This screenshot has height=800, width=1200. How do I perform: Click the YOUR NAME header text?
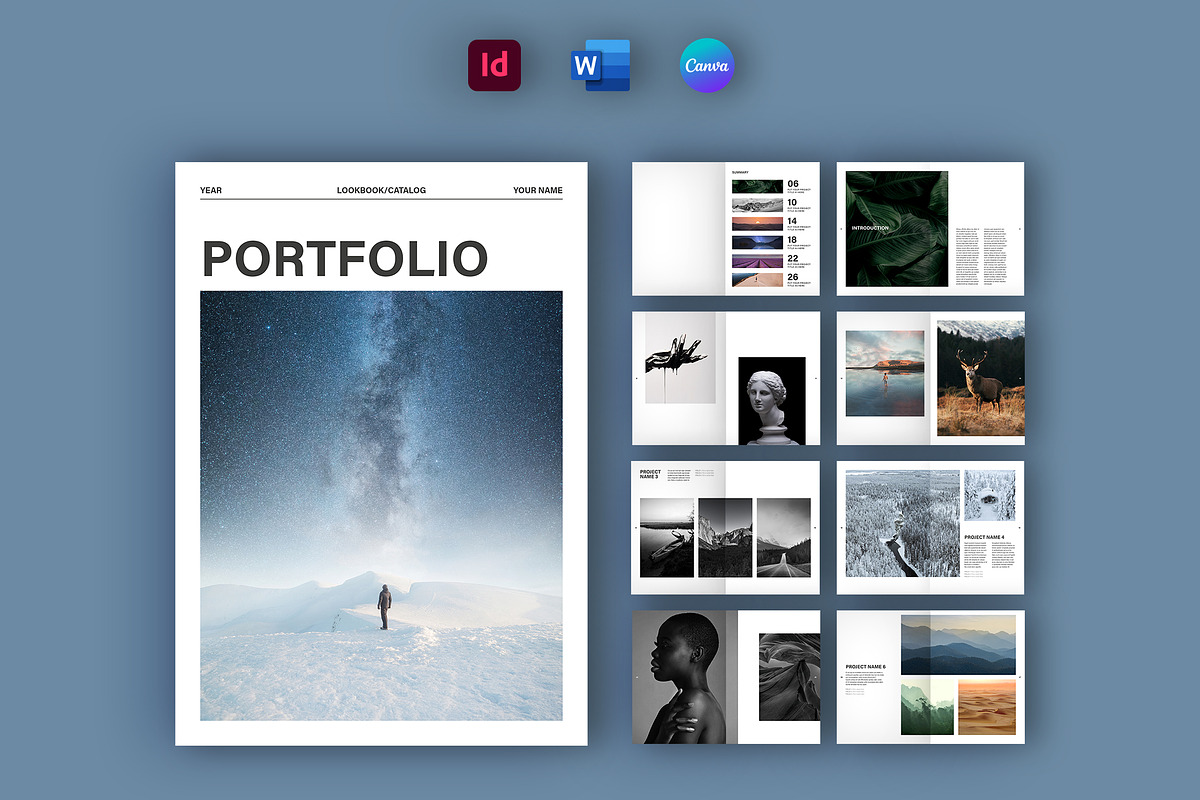click(537, 190)
